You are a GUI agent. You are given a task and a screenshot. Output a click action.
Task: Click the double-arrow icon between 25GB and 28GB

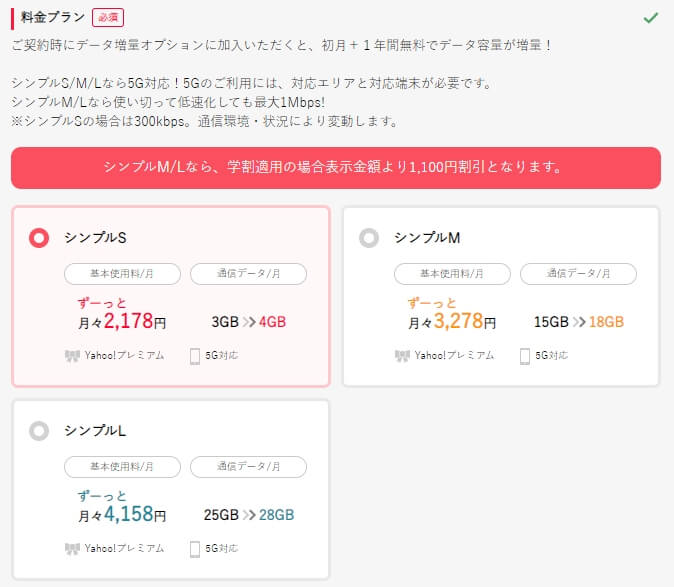(249, 515)
